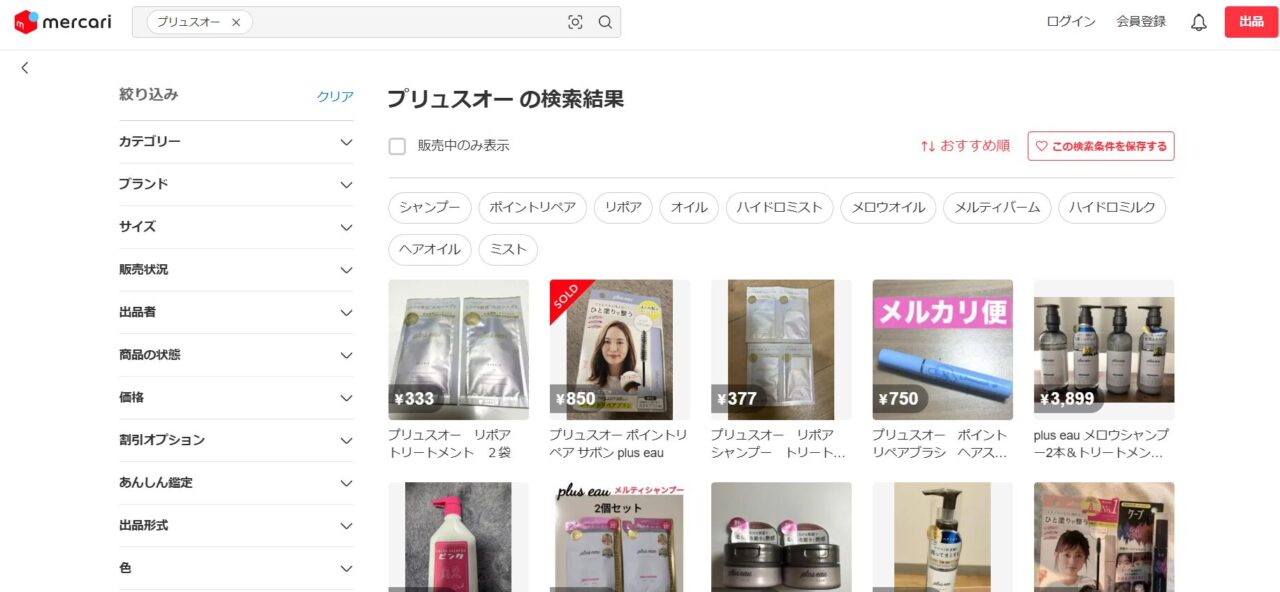The height and width of the screenshot is (592, 1280).
Task: Select the シャンプー keyword chip
Action: (430, 208)
